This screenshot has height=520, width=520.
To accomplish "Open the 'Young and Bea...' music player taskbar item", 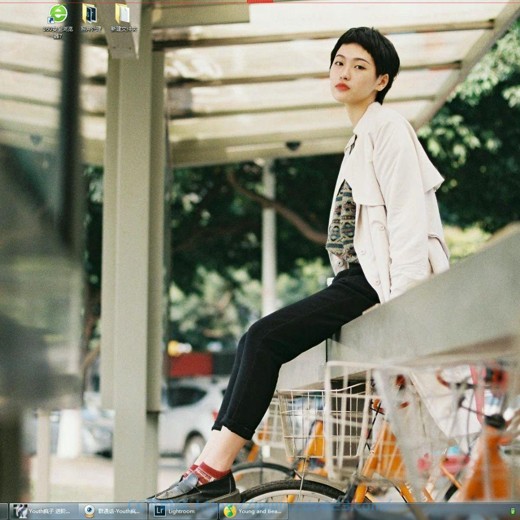I will pyautogui.click(x=253, y=511).
